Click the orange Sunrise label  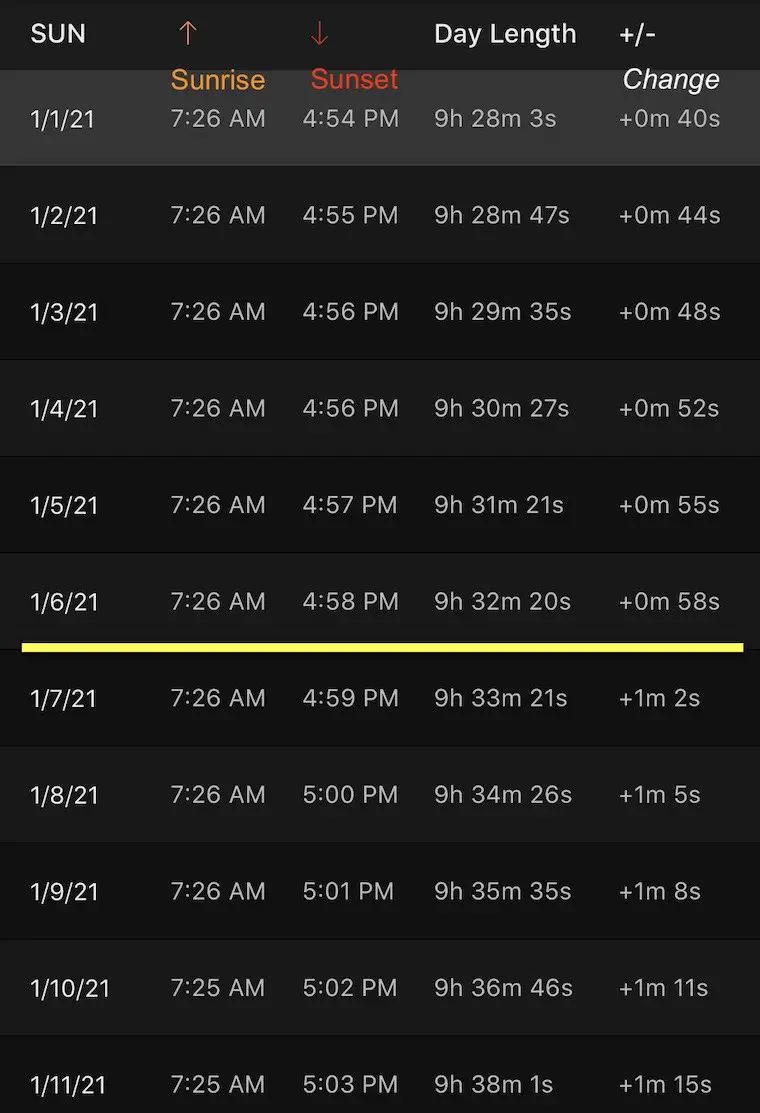218,80
